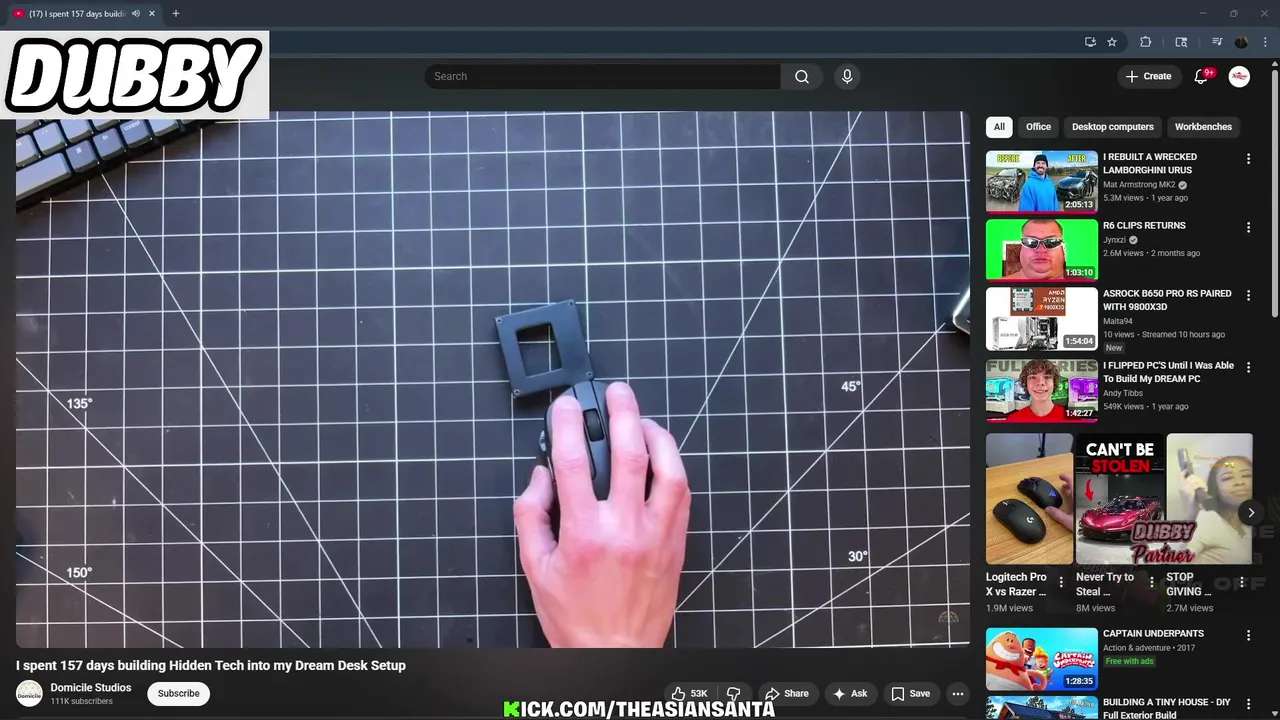Viewport: 1280px width, 720px height.
Task: Open the Logitech Pro X short thumbnail
Action: pyautogui.click(x=1029, y=499)
